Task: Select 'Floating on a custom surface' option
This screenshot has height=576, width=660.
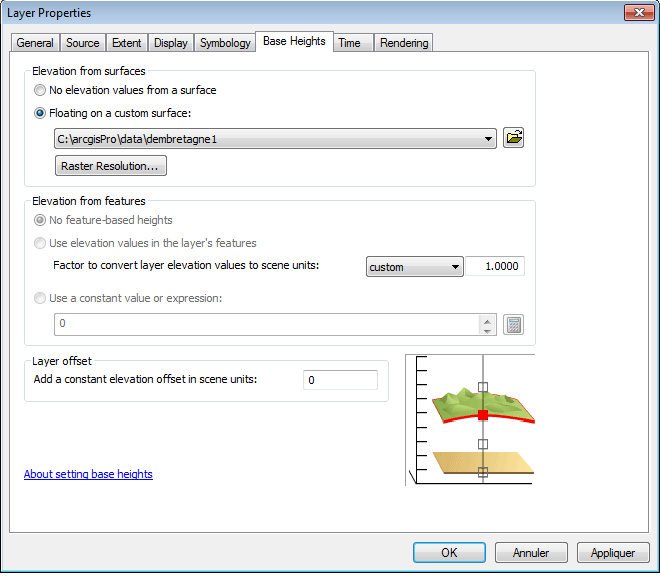Action: pos(41,113)
